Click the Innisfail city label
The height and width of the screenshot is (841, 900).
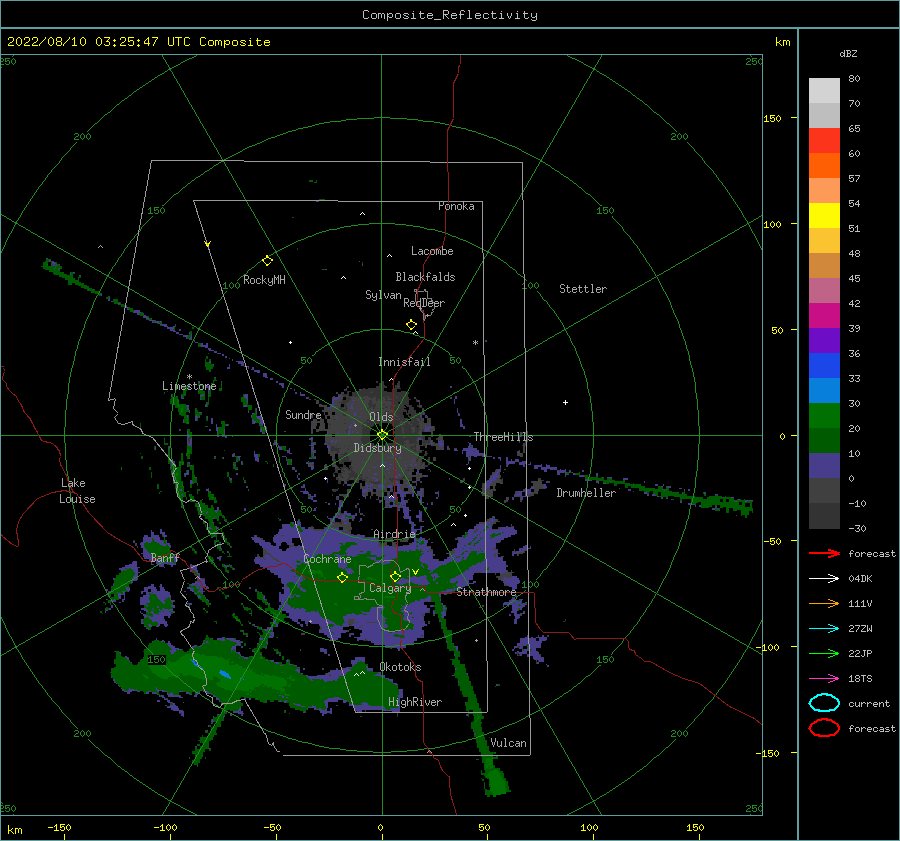[x=404, y=362]
